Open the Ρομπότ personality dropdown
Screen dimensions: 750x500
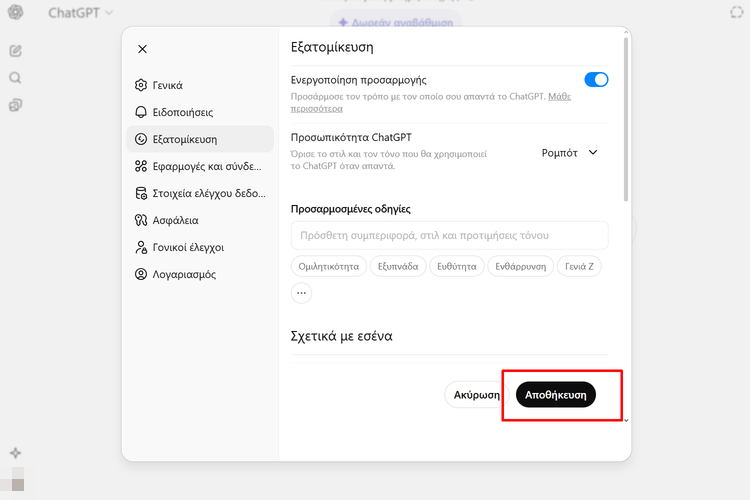(569, 153)
